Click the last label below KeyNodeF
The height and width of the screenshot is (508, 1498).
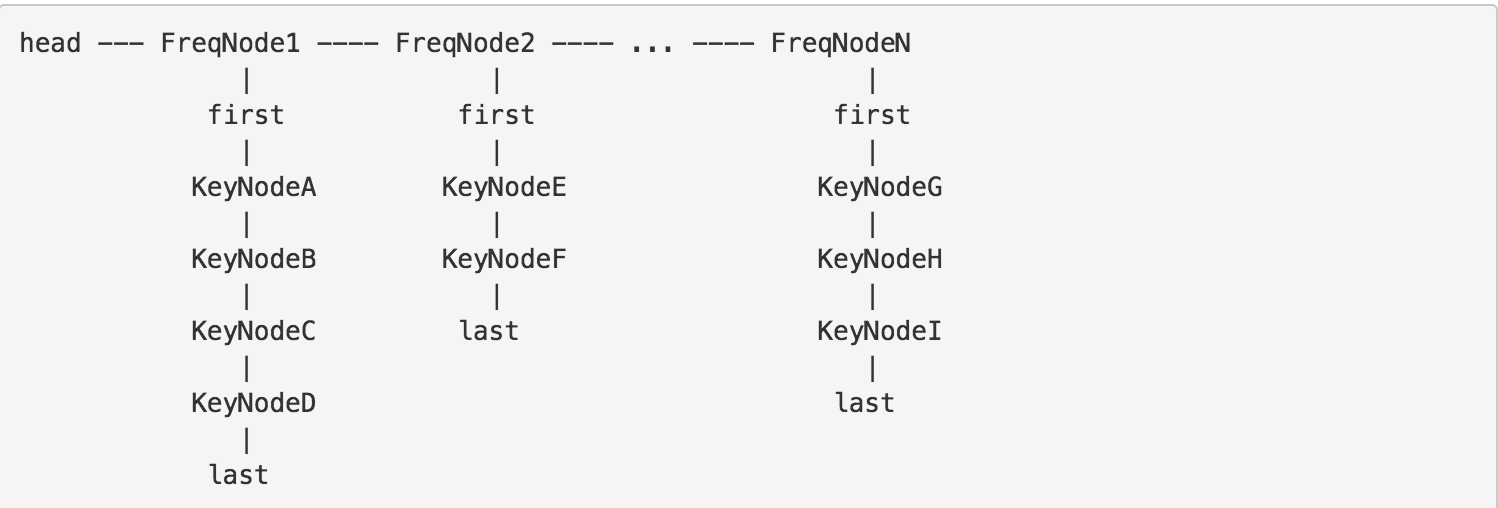[490, 332]
